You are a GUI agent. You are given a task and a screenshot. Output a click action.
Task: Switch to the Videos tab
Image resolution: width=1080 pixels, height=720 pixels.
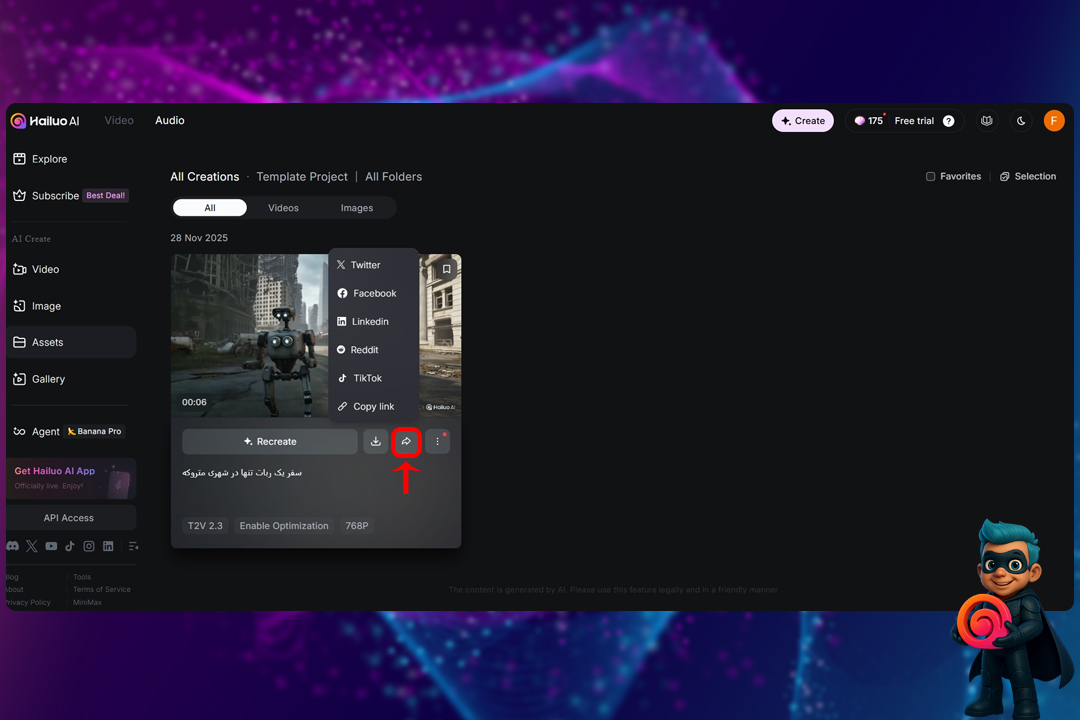283,208
